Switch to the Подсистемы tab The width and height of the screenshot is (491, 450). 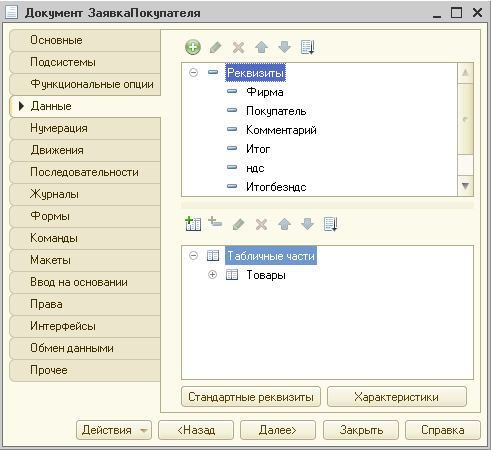85,62
